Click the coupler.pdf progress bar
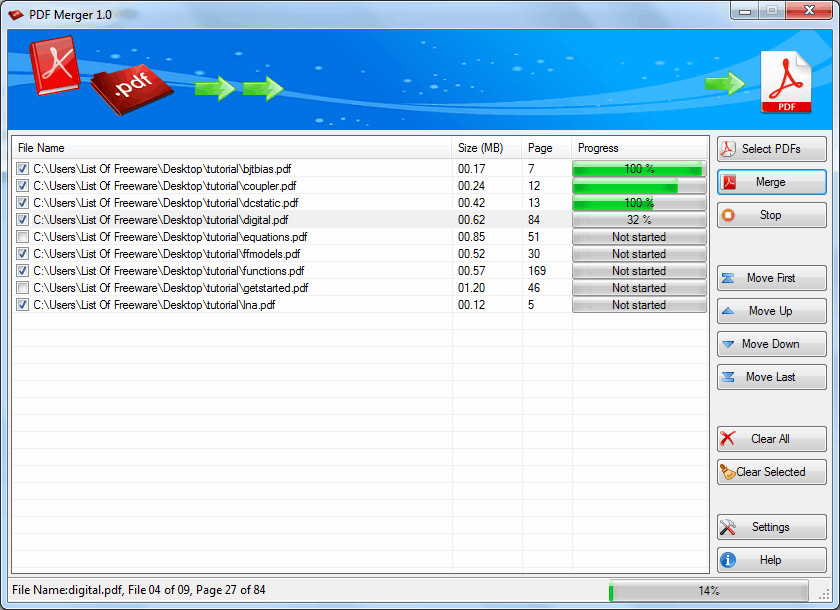Screen dimensions: 840x610 639,186
